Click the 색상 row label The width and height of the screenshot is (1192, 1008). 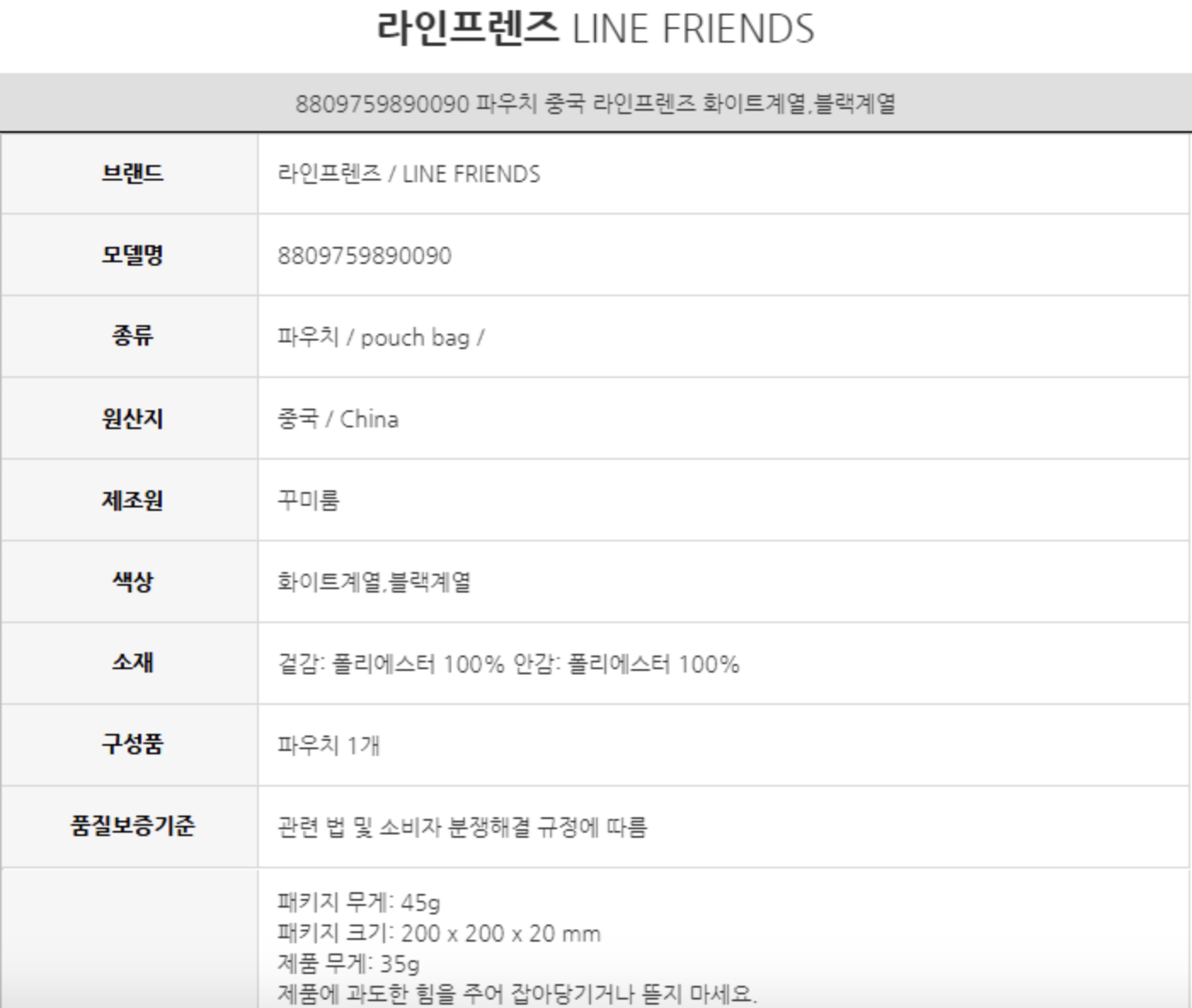coord(132,581)
